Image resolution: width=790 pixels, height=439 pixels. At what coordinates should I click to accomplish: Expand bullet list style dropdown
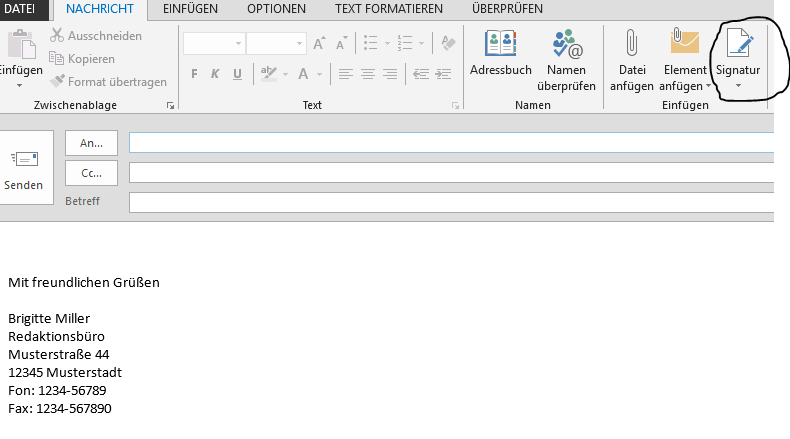(387, 44)
